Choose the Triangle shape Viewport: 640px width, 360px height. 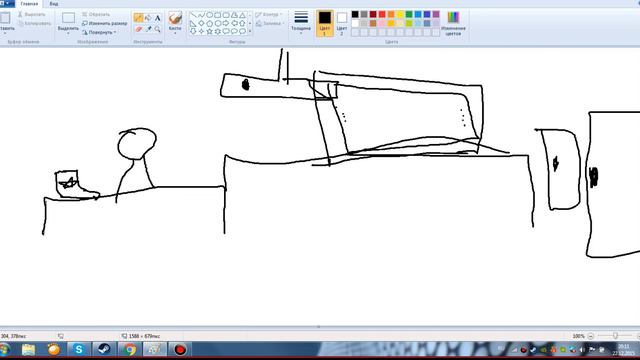[242, 15]
